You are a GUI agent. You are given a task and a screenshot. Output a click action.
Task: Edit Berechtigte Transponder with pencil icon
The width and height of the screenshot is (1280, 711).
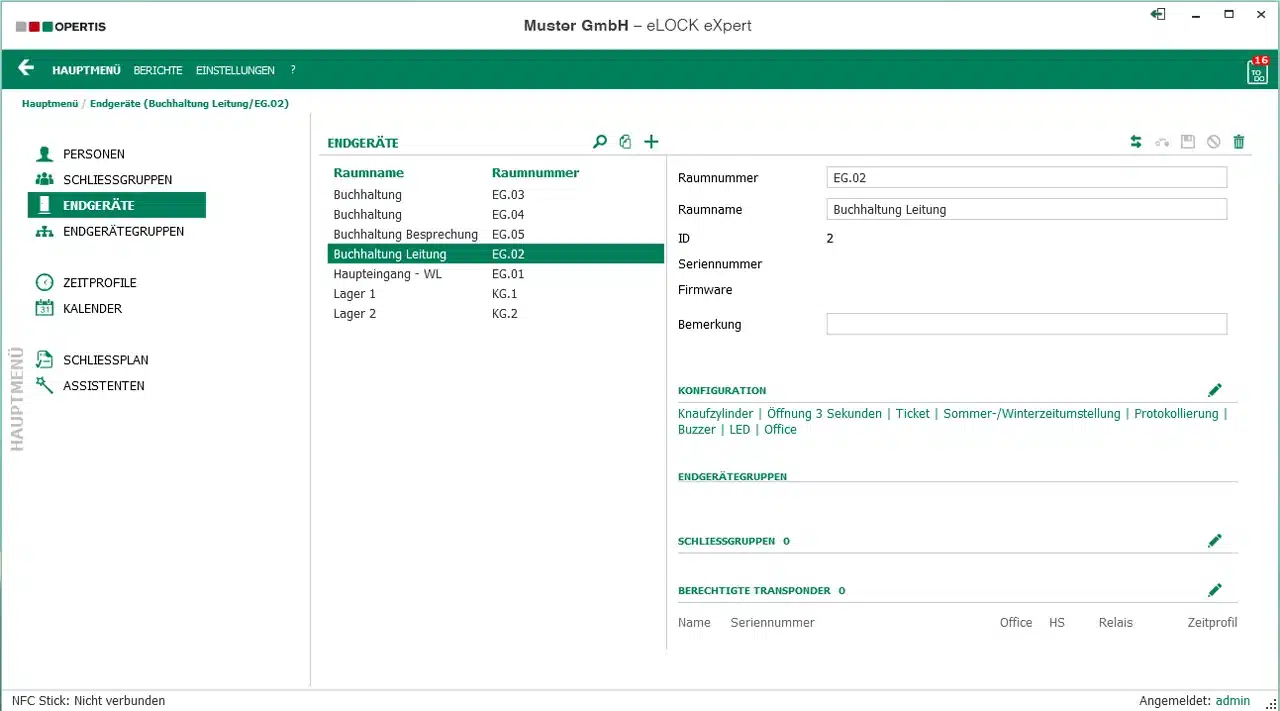point(1215,590)
